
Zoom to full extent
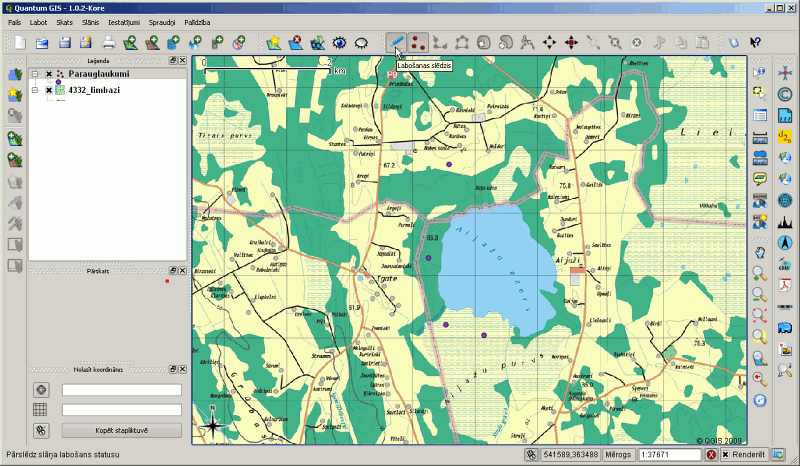tap(760, 315)
